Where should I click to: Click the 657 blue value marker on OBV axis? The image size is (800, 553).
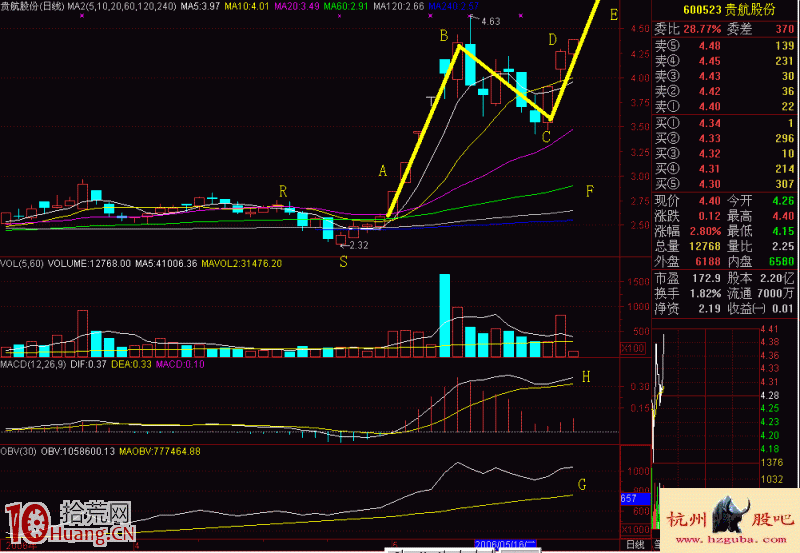[x=629, y=498]
